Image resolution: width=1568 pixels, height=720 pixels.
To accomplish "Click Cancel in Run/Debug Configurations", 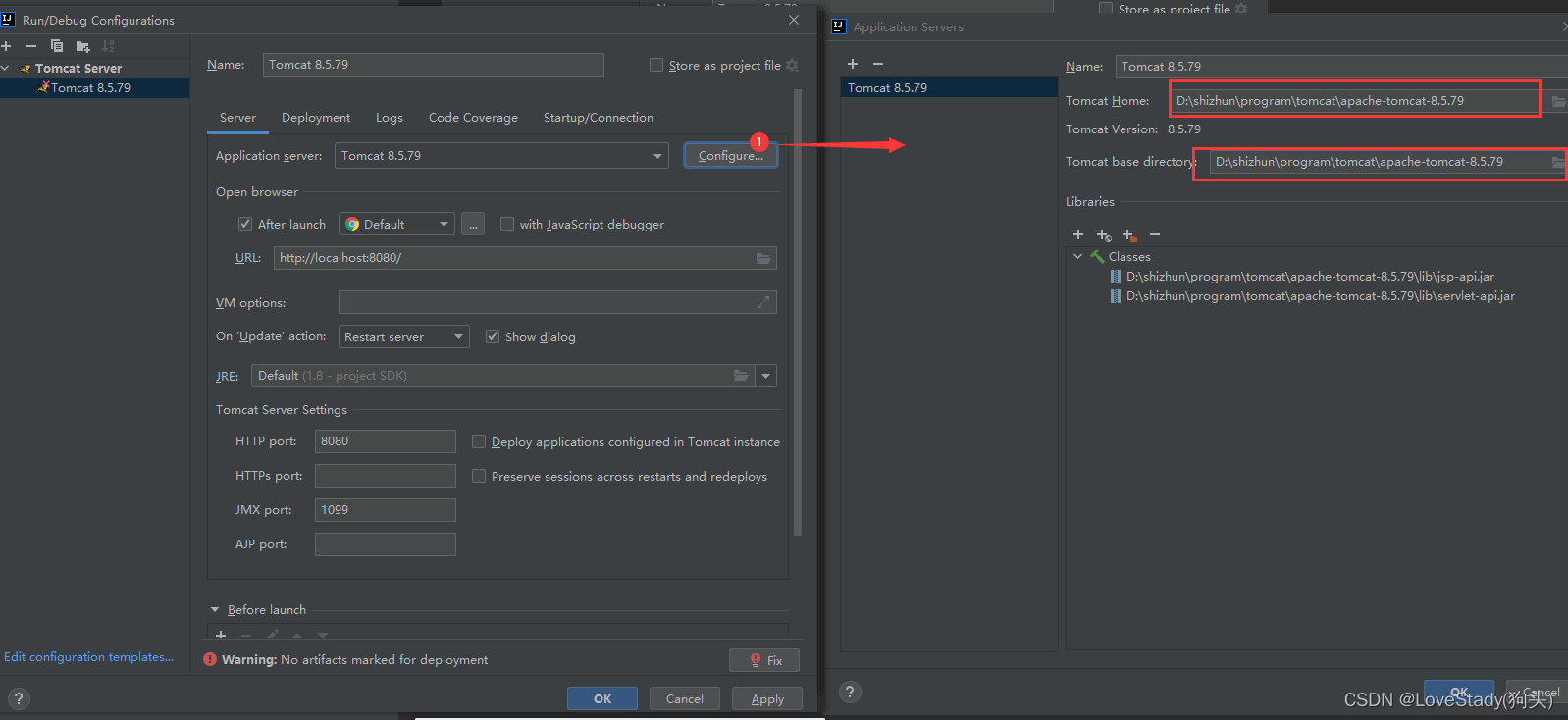I will tap(685, 698).
